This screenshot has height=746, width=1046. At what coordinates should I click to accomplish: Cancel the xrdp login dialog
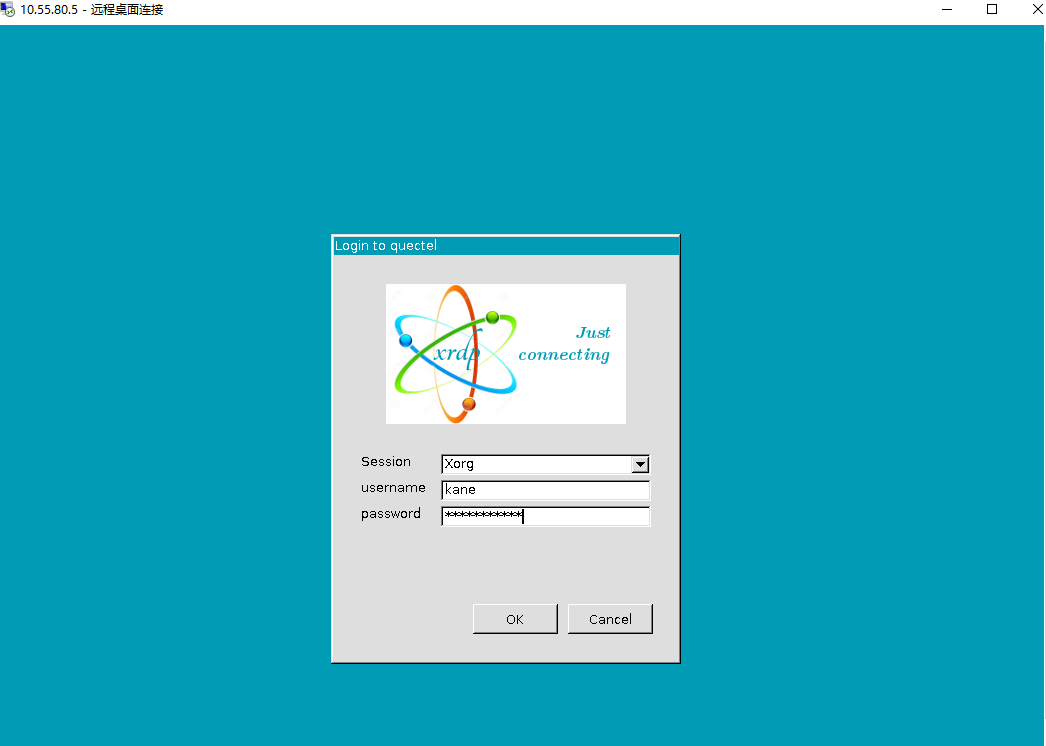pos(610,619)
